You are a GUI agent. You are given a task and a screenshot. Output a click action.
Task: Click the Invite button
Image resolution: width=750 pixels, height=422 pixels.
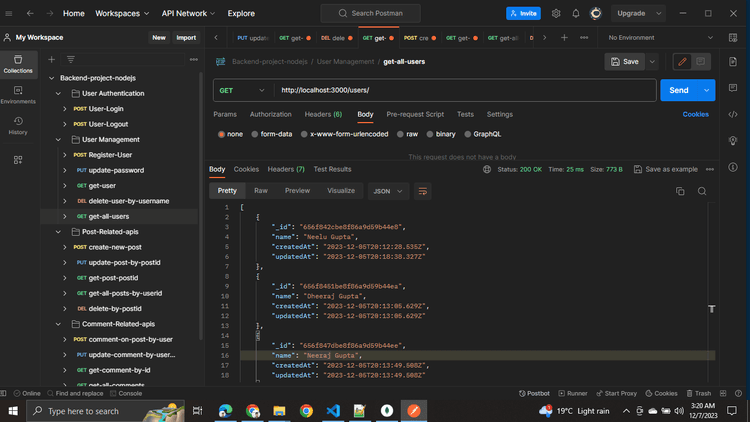pos(523,13)
